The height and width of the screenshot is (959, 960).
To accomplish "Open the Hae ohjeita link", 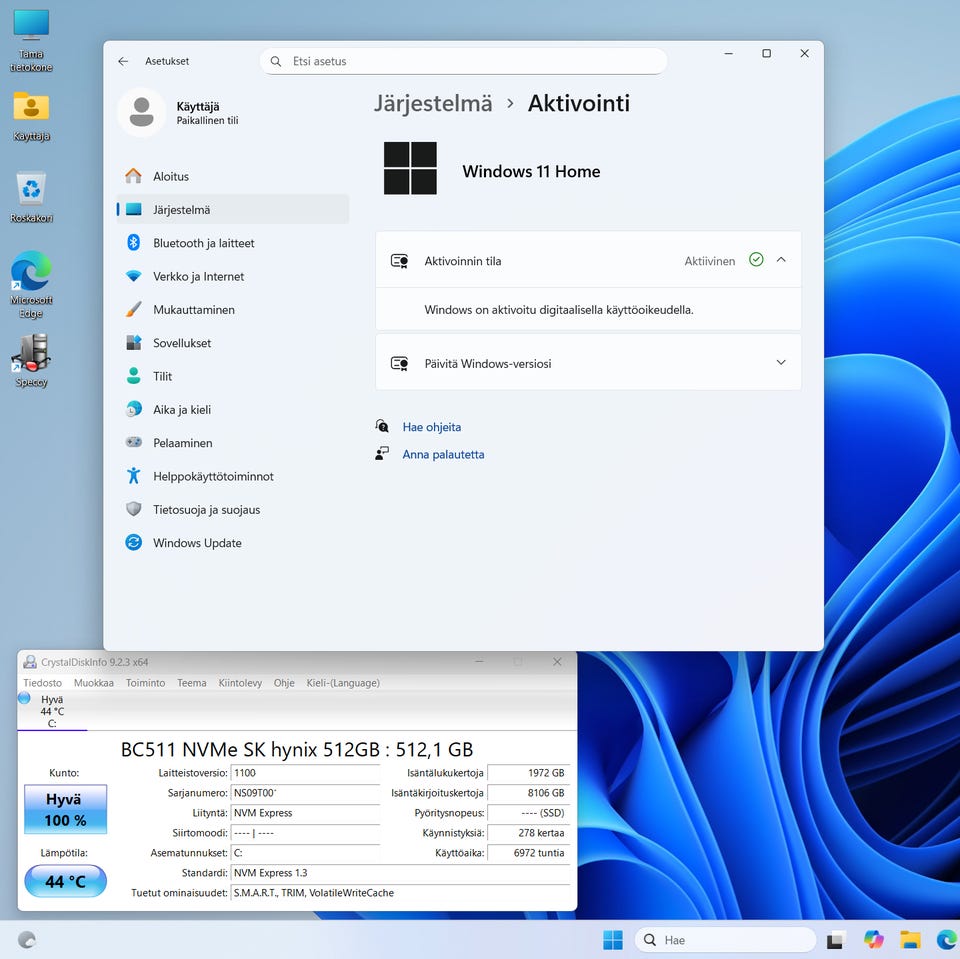I will tap(431, 427).
